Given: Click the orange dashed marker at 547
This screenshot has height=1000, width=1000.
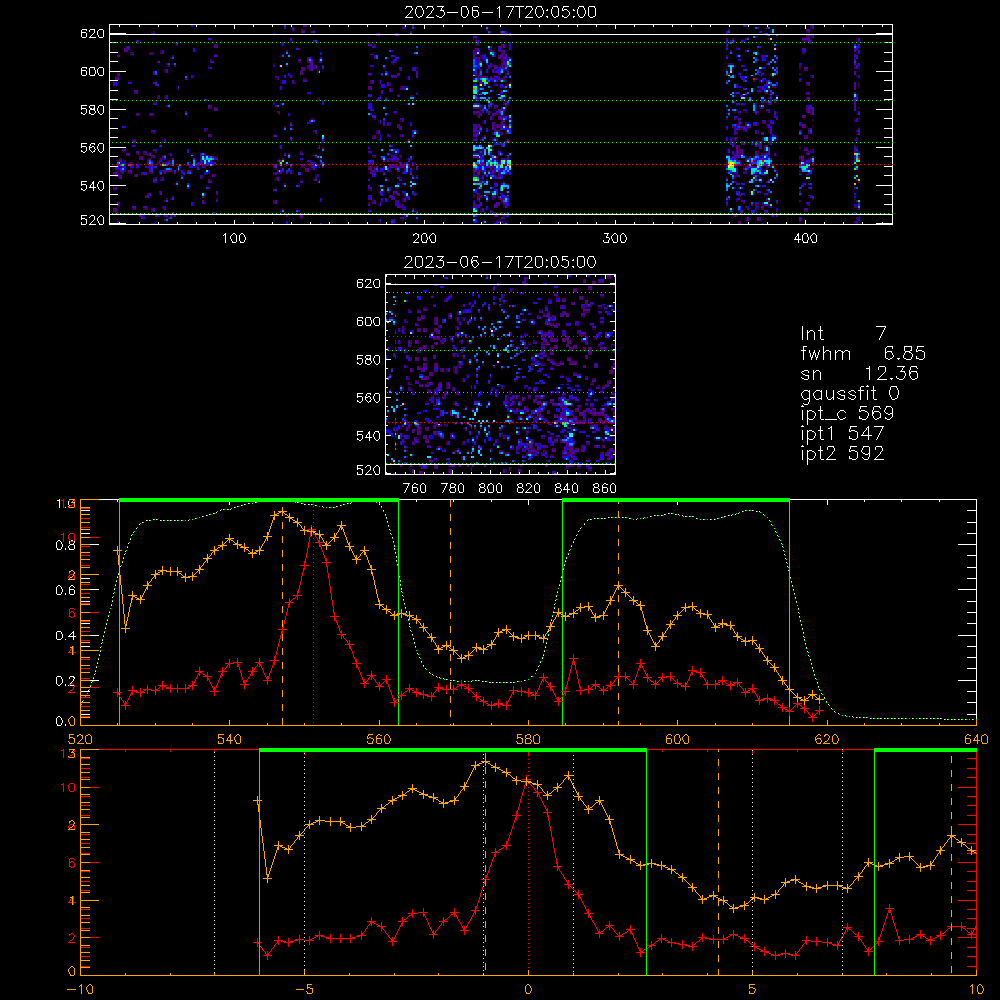Looking at the screenshot, I should [283, 612].
